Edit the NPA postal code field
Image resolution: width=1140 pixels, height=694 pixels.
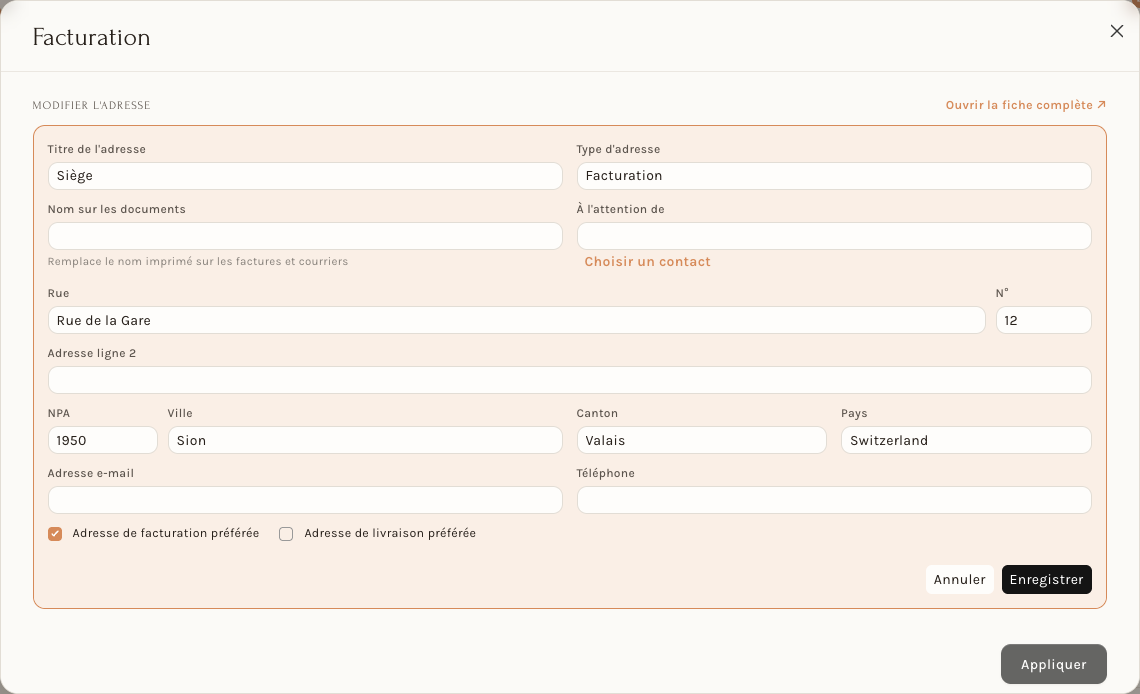pyautogui.click(x=103, y=440)
